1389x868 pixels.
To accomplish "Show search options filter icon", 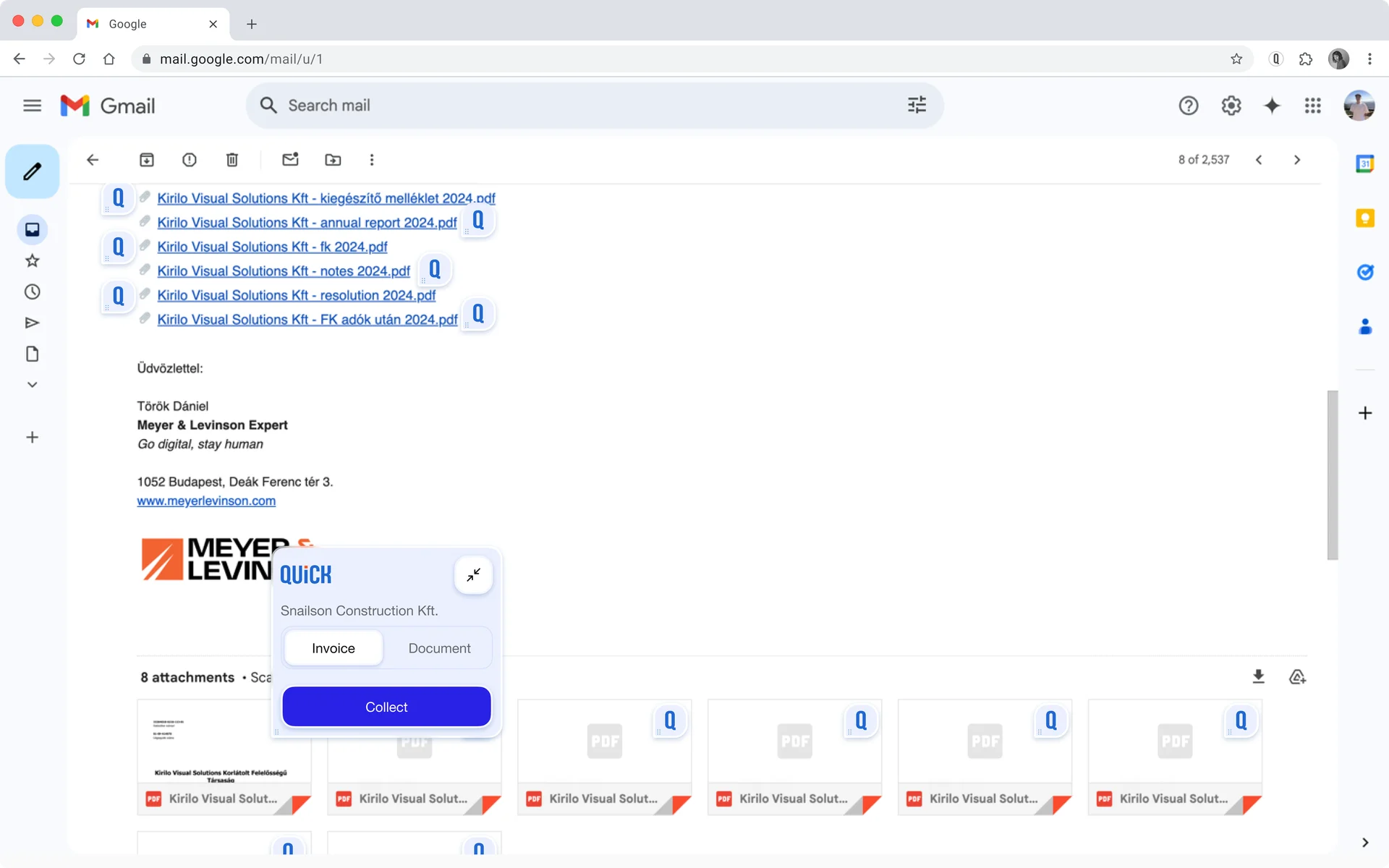I will coord(917,106).
